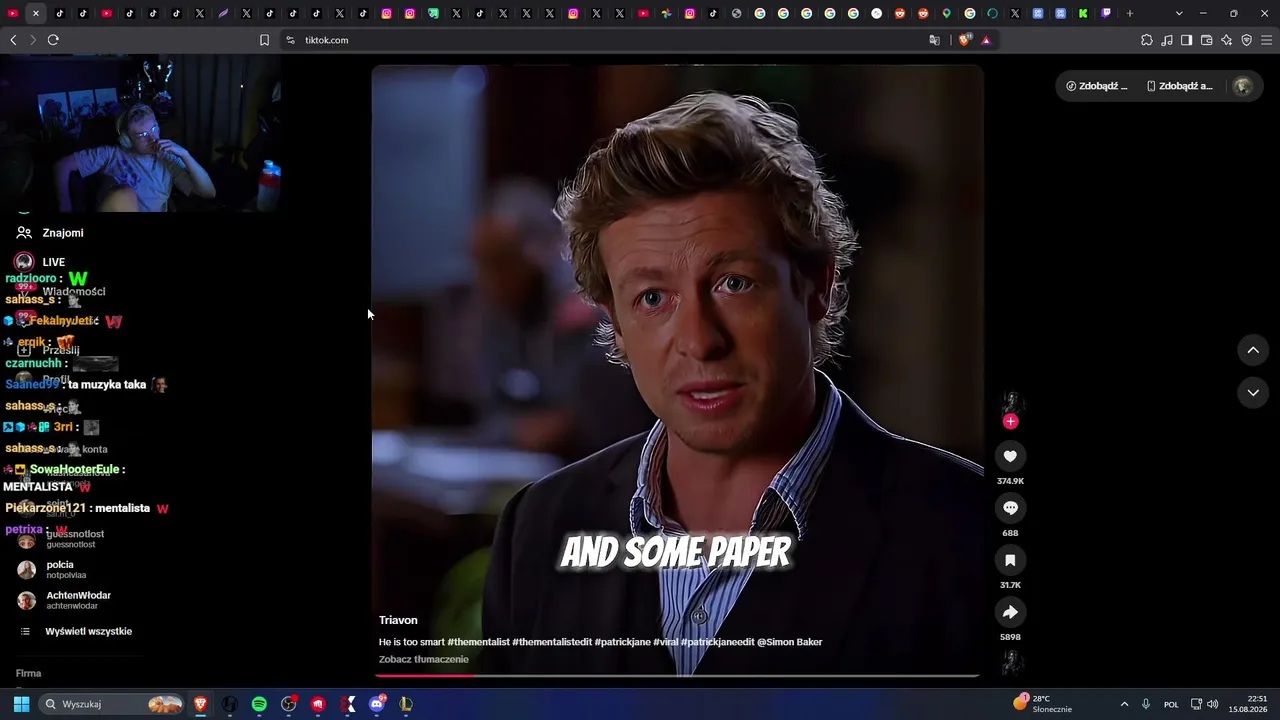
Task: Open the spinning sound disc thumbnail
Action: 1011,662
